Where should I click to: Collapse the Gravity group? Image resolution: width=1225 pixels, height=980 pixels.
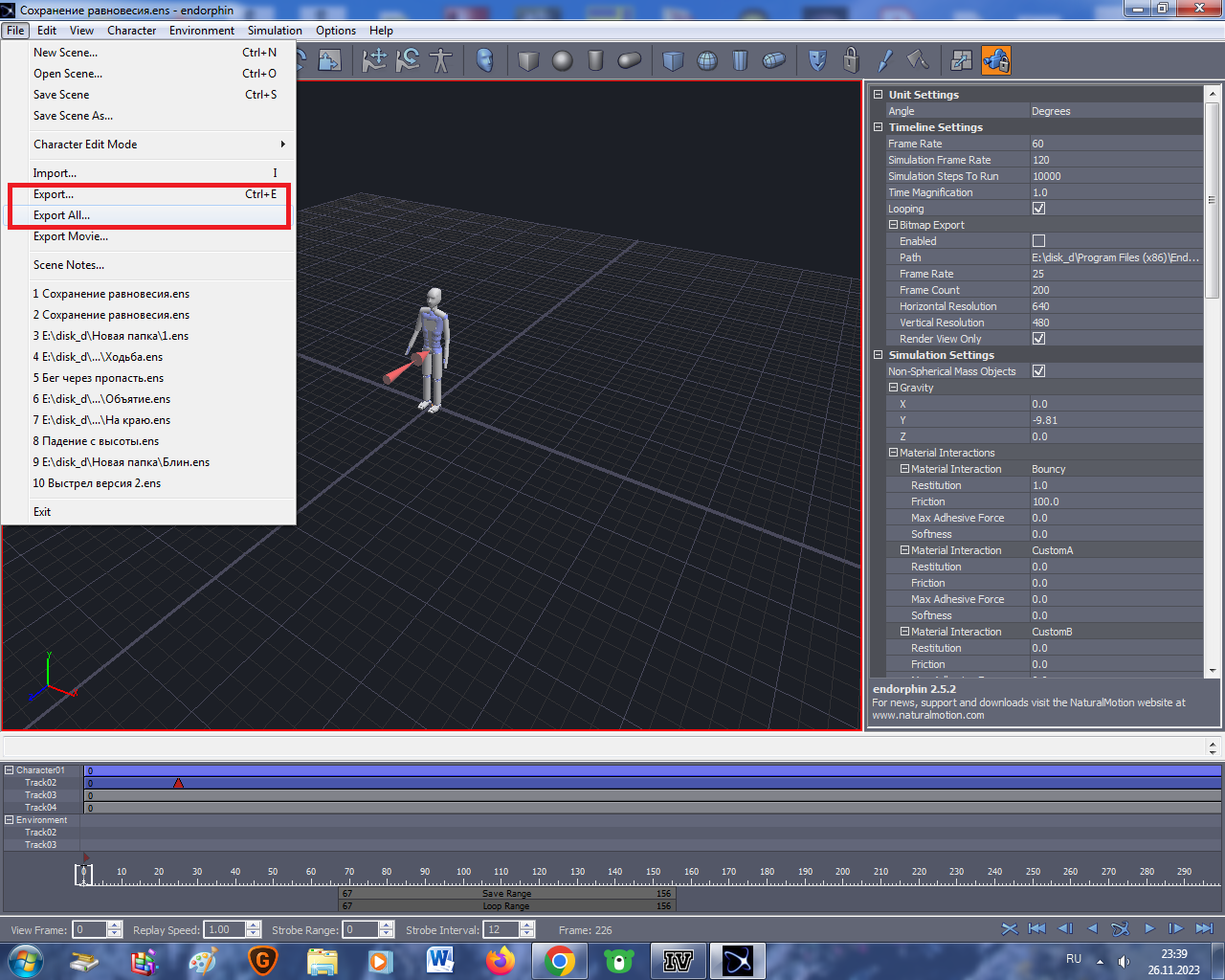pos(893,388)
